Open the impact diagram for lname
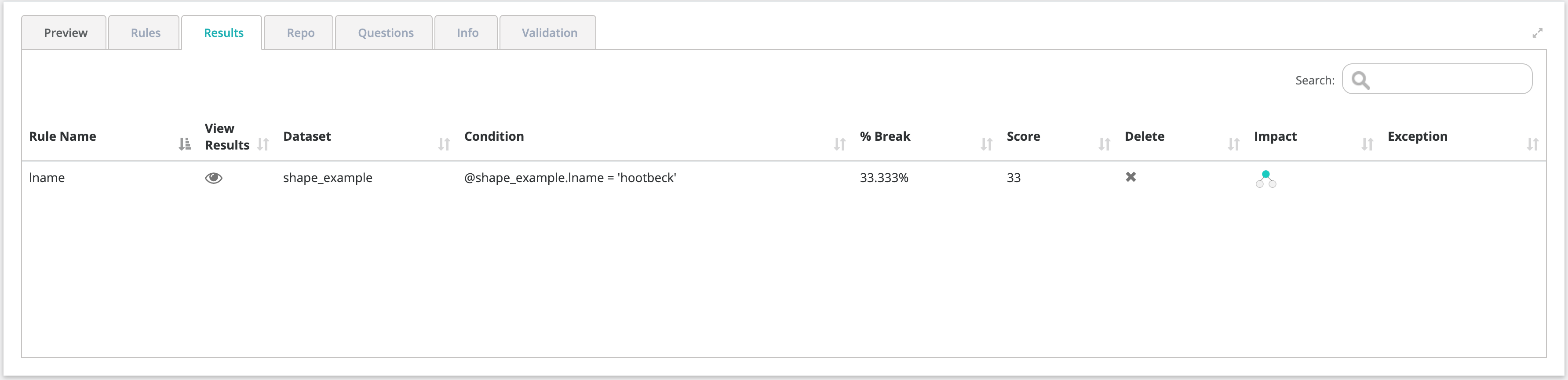Viewport: 1568px width, 380px height. pos(1265,179)
